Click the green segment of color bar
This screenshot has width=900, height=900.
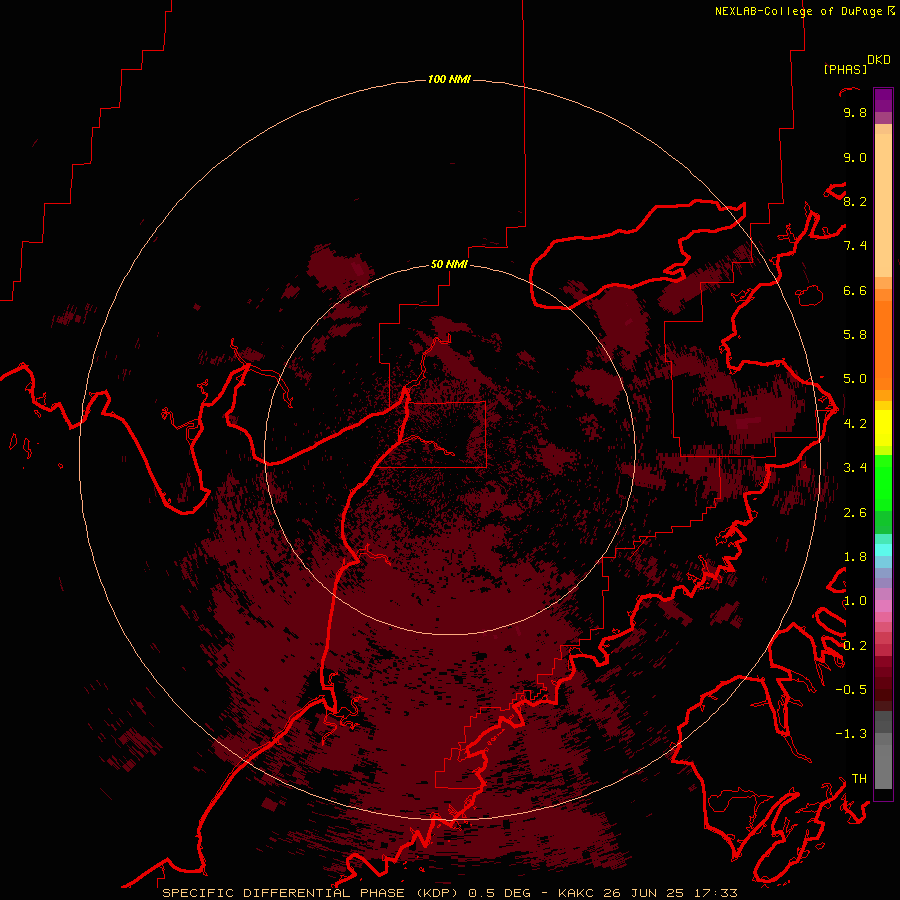point(883,484)
